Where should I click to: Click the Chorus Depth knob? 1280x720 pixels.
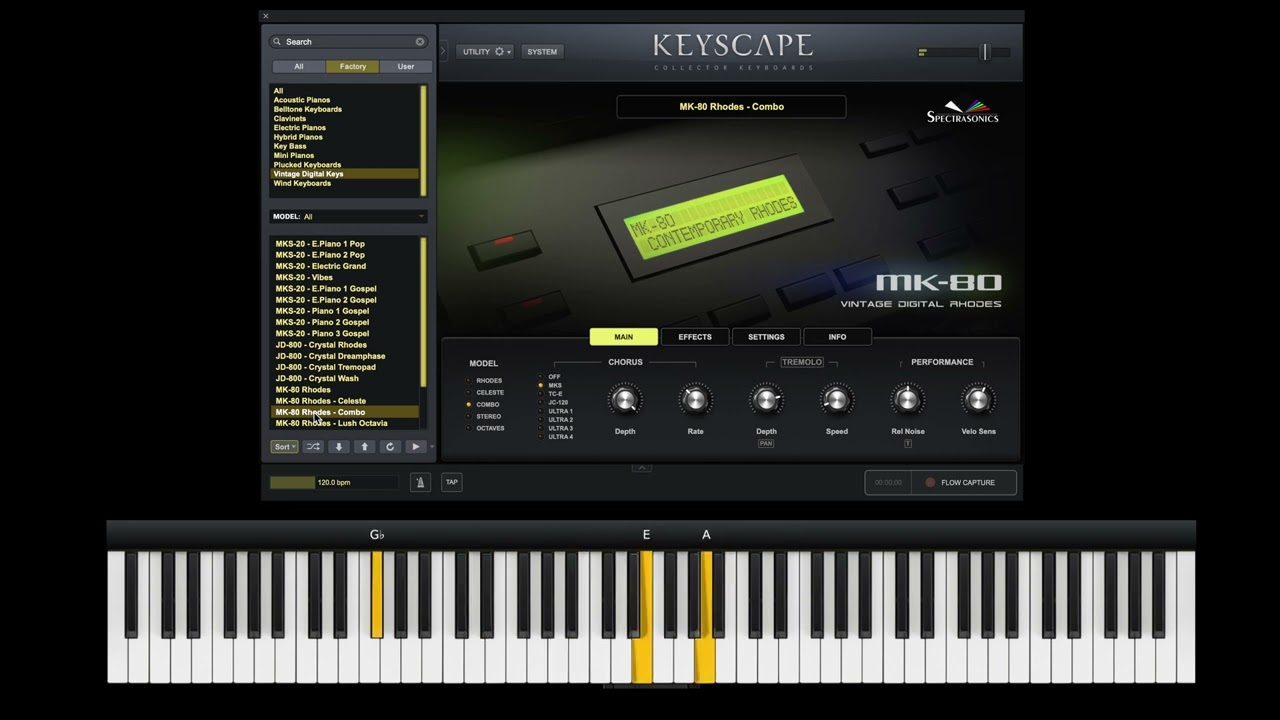pos(625,400)
